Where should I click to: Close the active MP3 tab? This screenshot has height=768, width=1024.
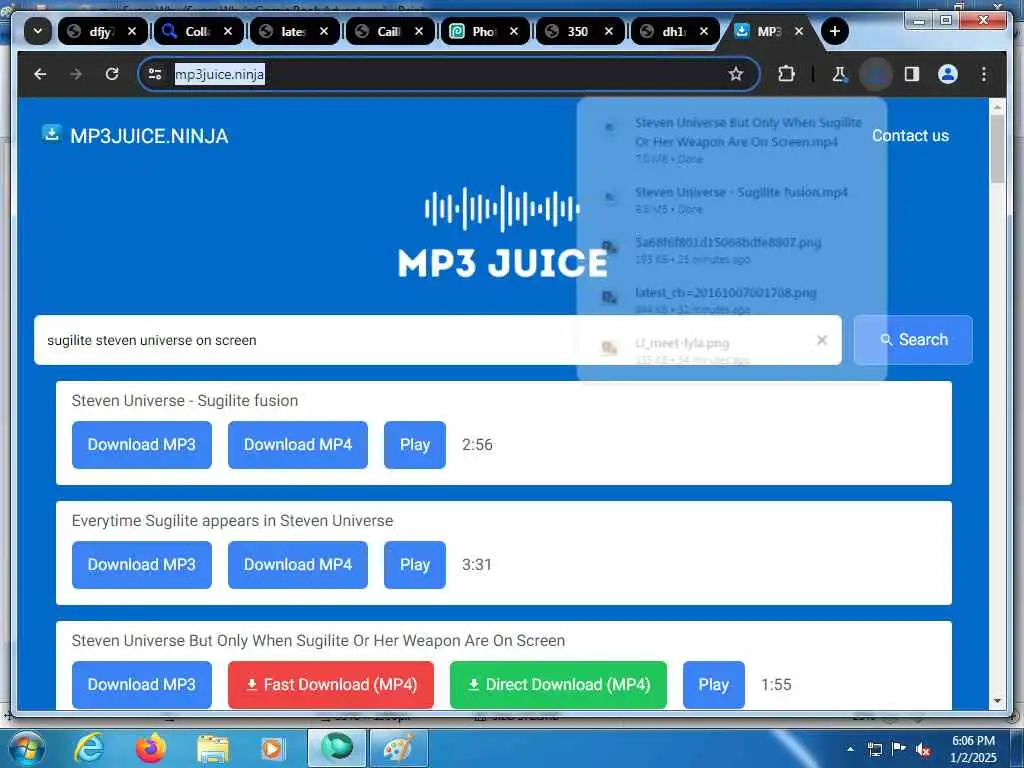coord(799,31)
